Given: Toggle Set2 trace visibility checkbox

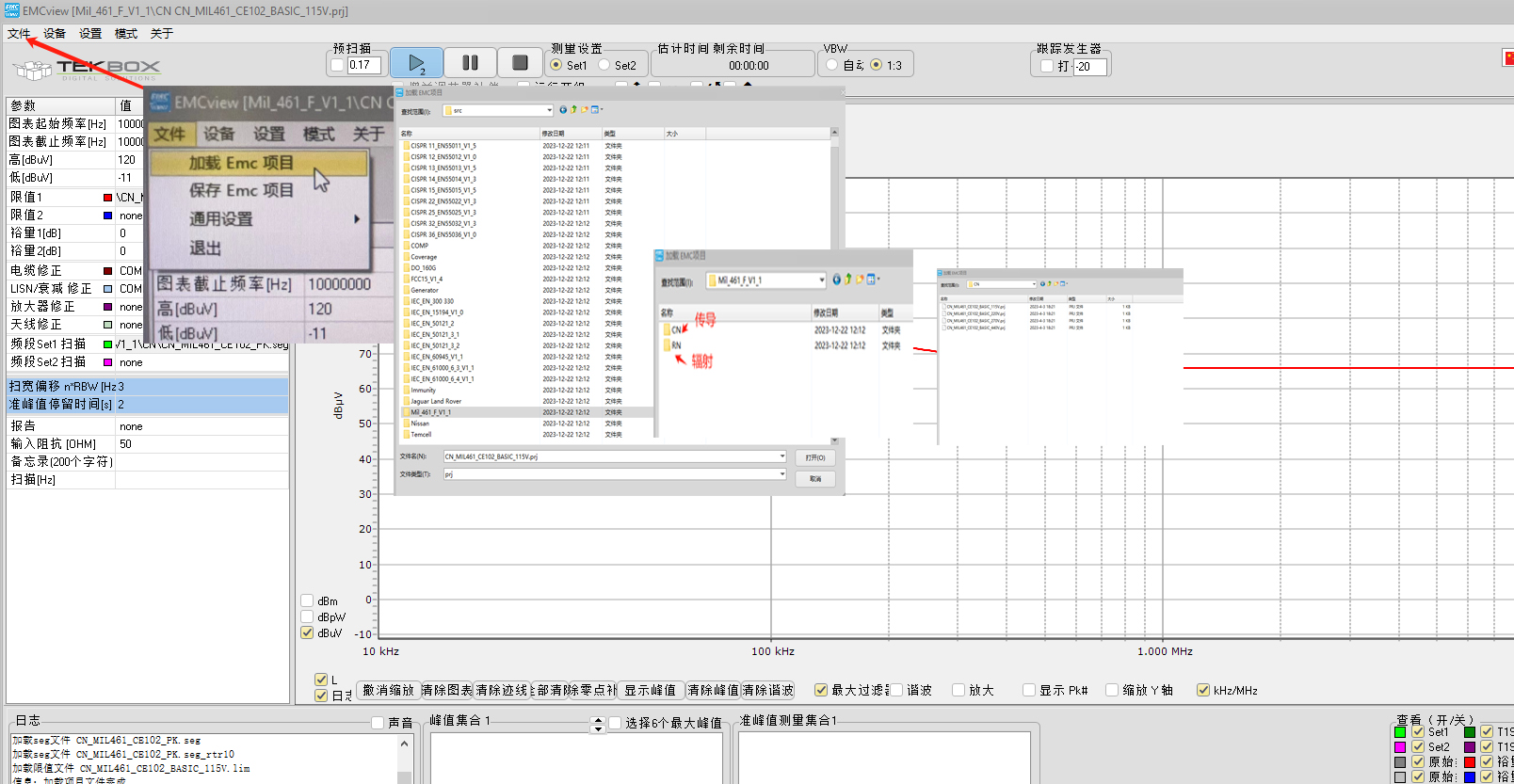Looking at the screenshot, I should point(1418,747).
